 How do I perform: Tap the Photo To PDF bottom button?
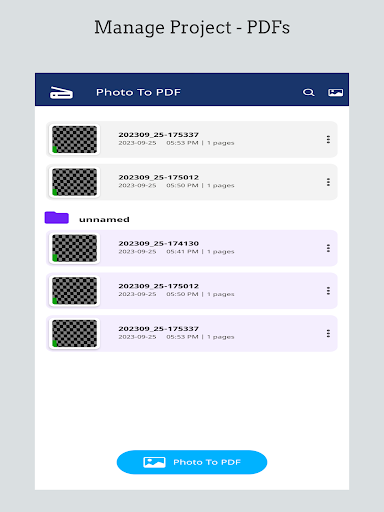(192, 462)
